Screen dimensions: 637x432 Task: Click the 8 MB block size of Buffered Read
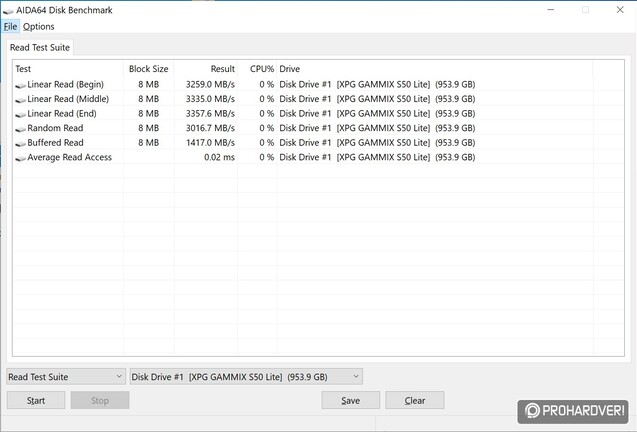click(149, 143)
